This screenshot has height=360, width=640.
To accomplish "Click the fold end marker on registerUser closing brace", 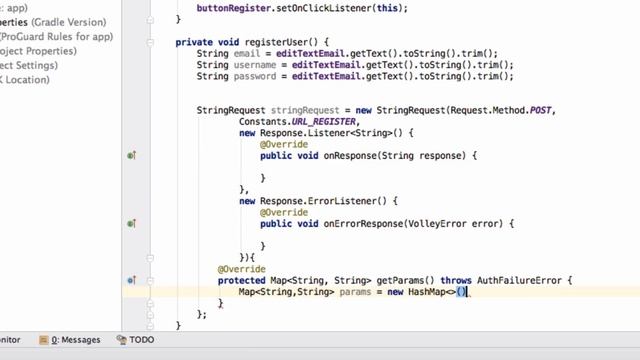I will pos(150,326).
